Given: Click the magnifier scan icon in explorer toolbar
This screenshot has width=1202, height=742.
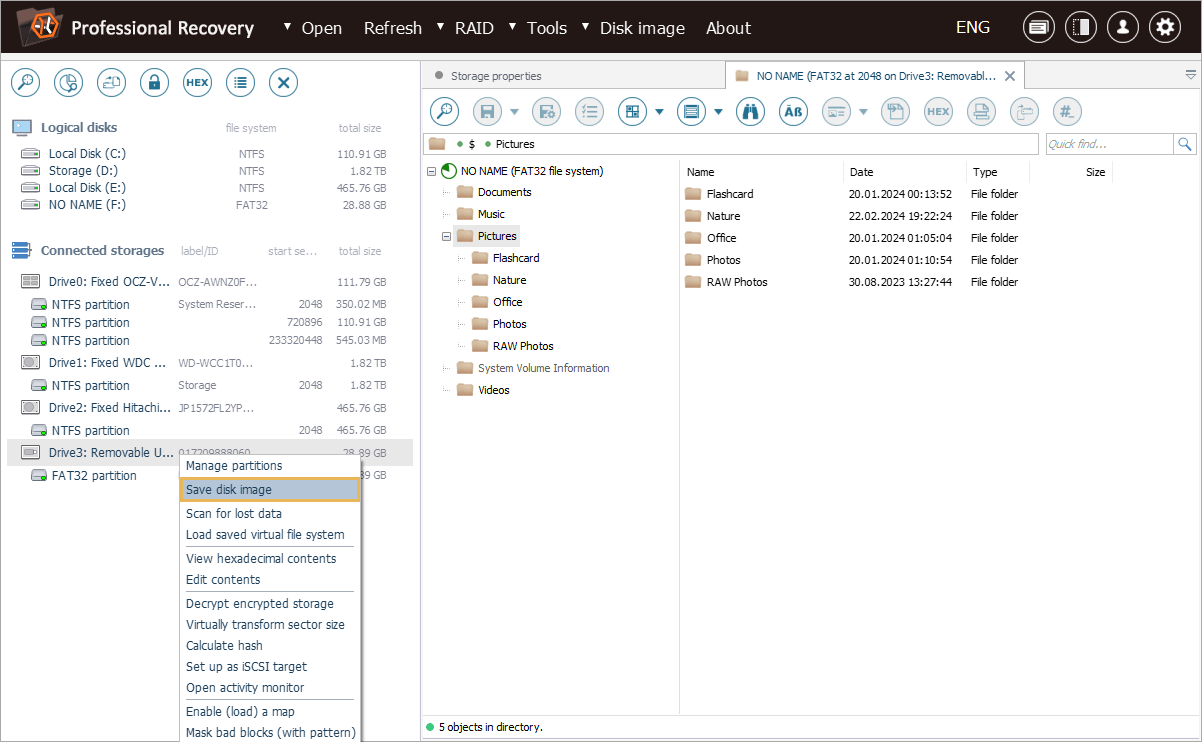Looking at the screenshot, I should [x=444, y=112].
